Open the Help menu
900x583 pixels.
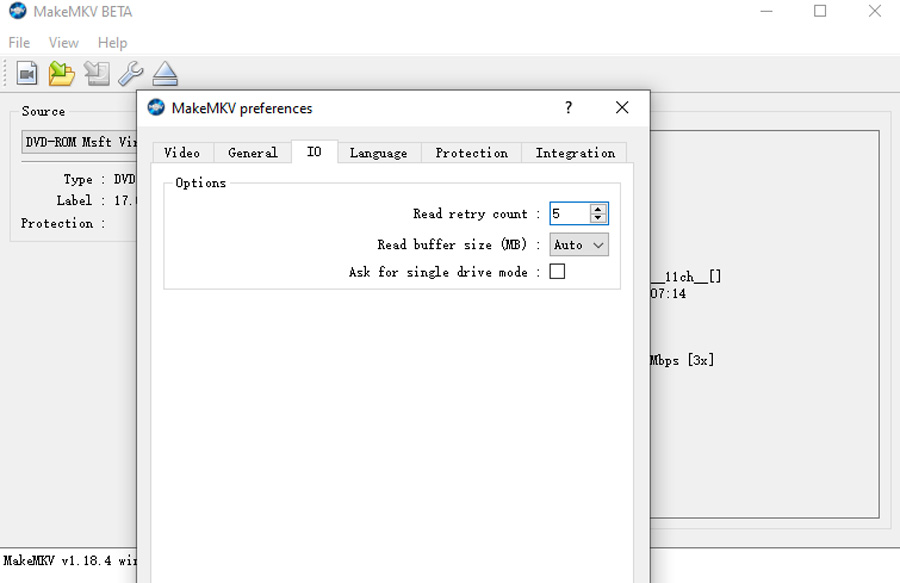pos(112,42)
